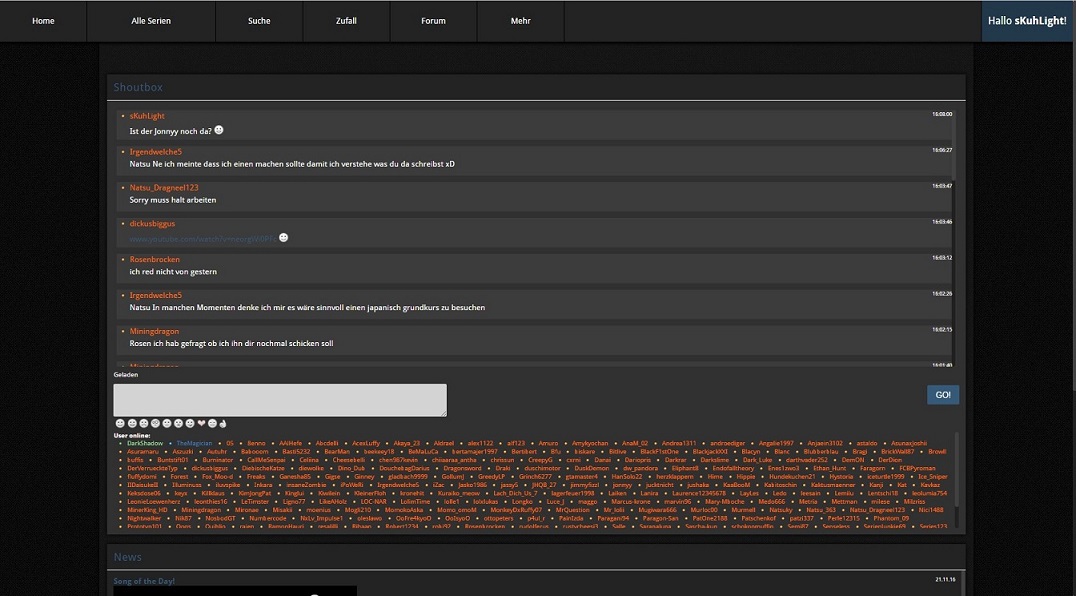Click the smiley after dickusbiggus's YouTube link

pyautogui.click(x=284, y=238)
